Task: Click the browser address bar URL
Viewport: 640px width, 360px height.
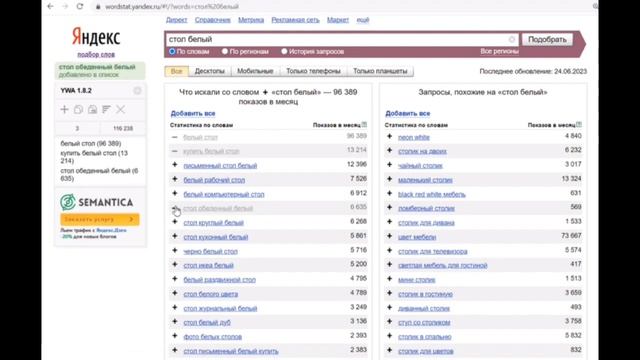Action: pyautogui.click(x=172, y=7)
